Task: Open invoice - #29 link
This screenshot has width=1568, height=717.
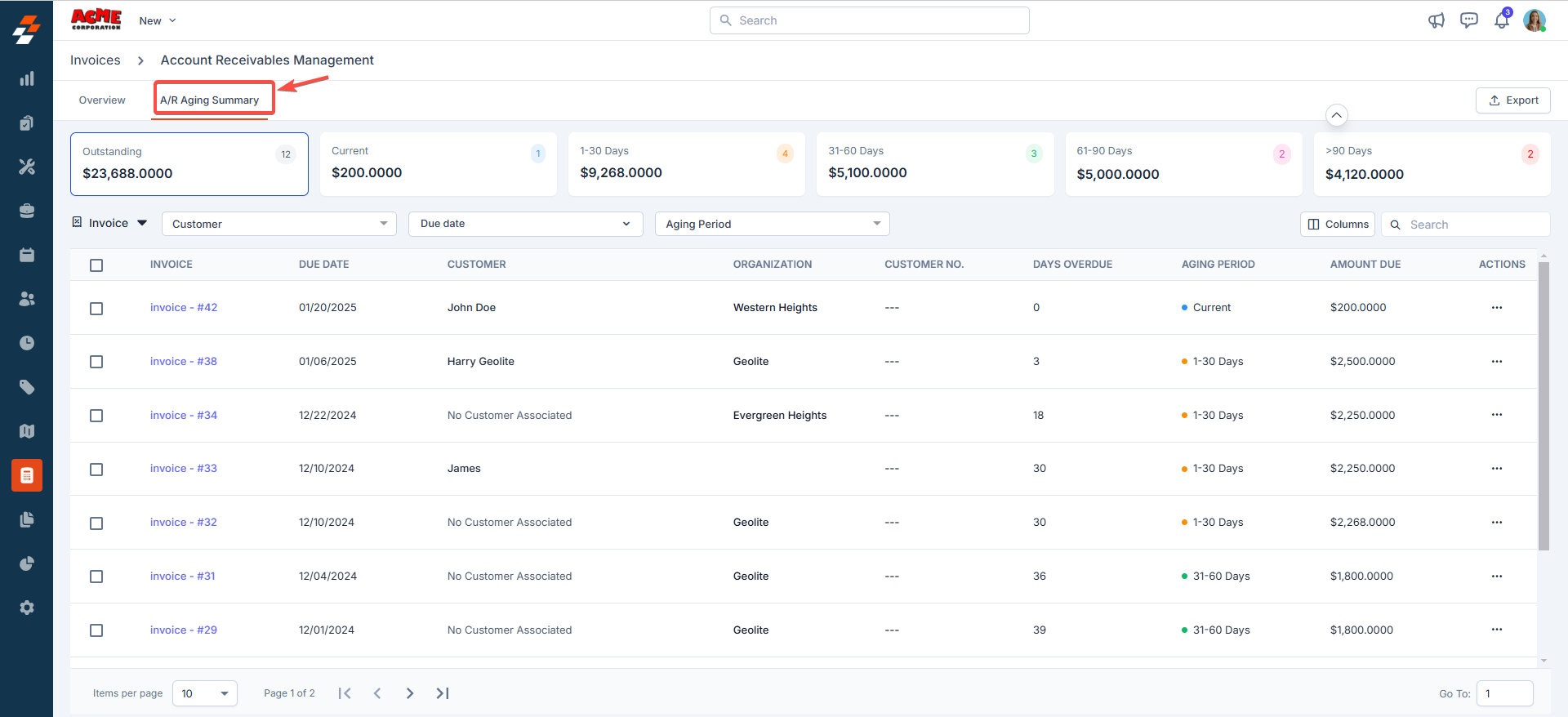Action: [x=184, y=630]
